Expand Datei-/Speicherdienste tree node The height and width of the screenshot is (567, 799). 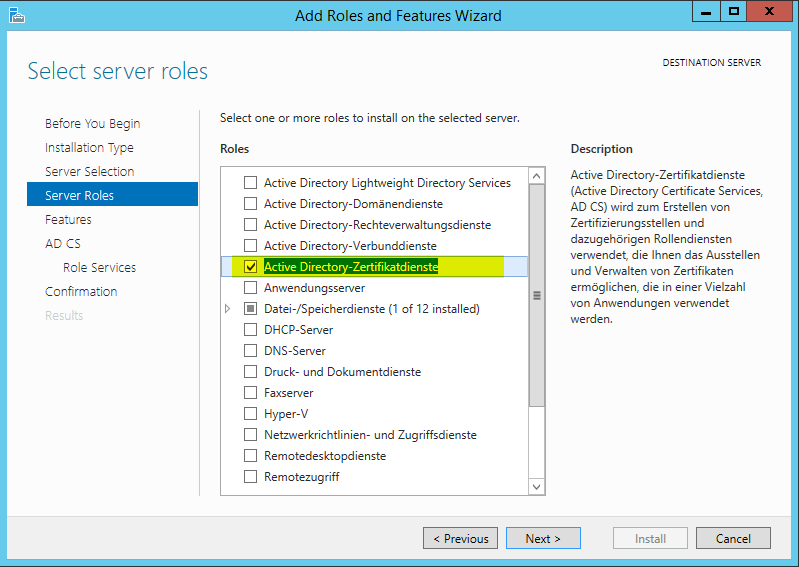pyautogui.click(x=228, y=309)
